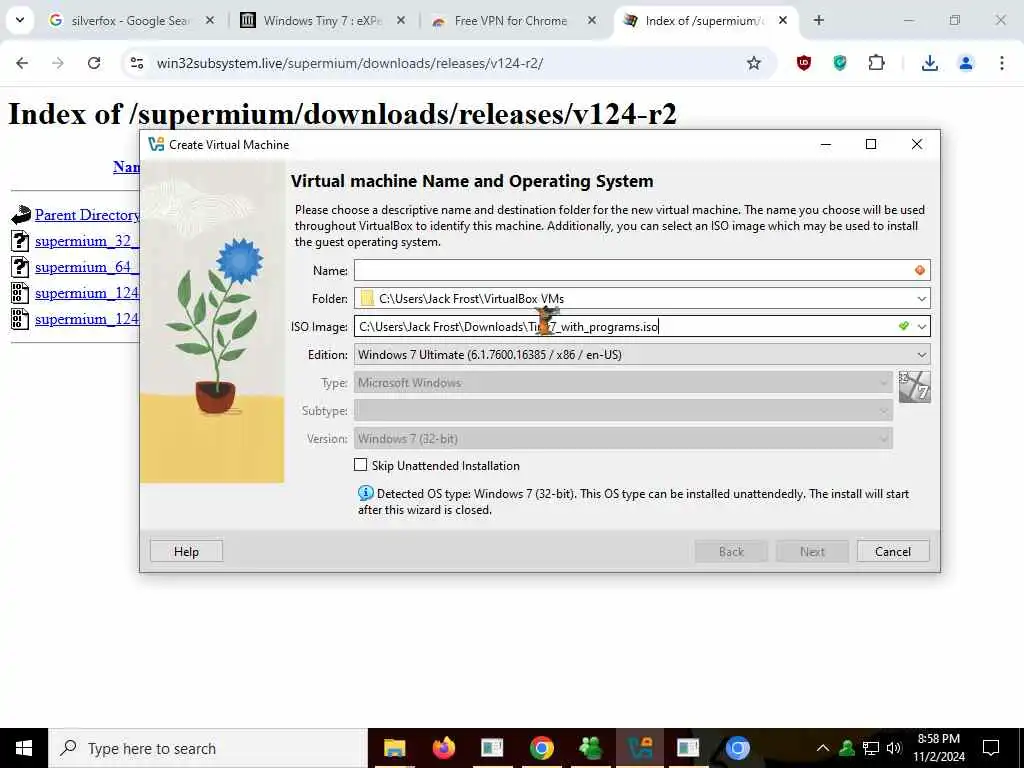Close the Free VPN for Chrome tab
1024x768 pixels.
tap(591, 20)
